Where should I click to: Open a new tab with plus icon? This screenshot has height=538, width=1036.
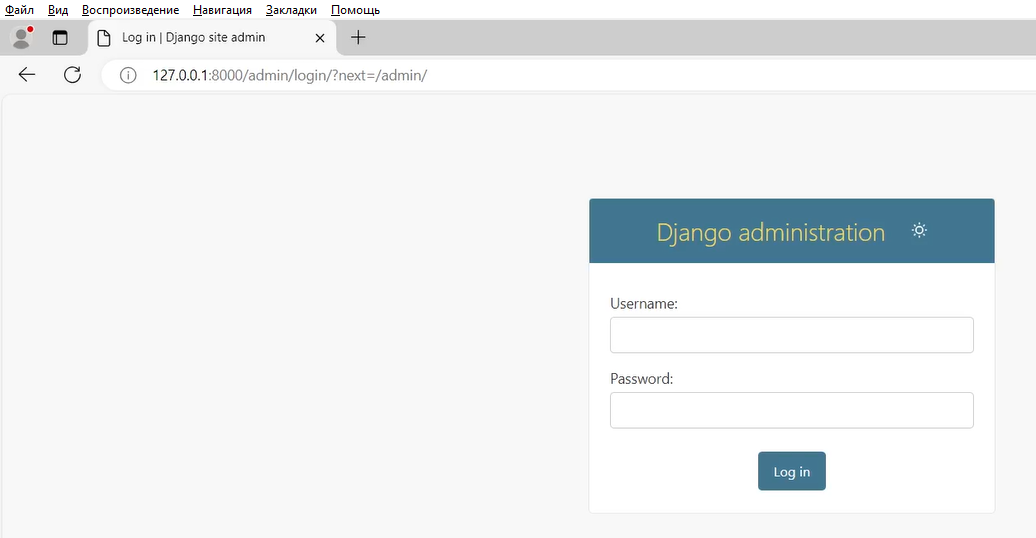[x=358, y=38]
